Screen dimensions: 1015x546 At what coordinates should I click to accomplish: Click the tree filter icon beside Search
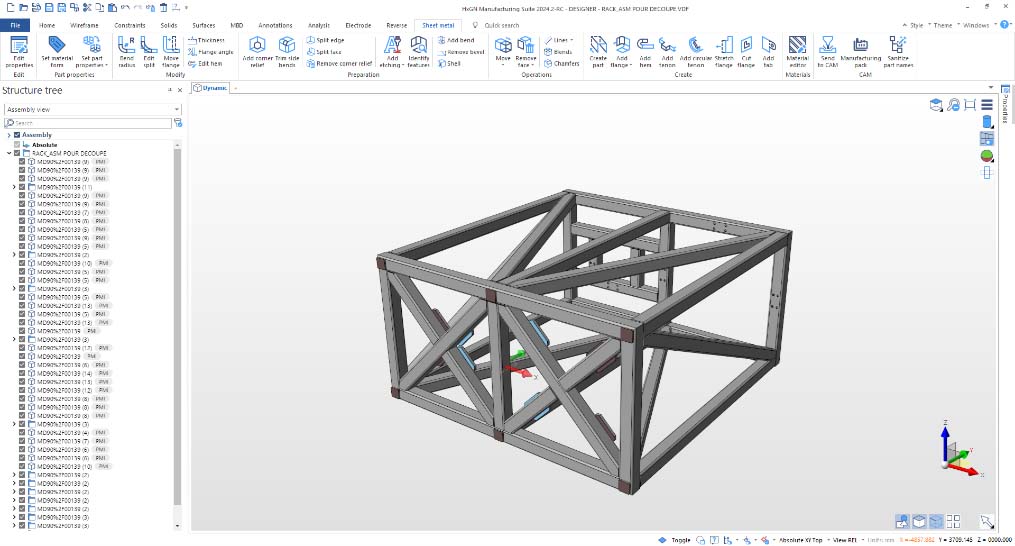pos(178,122)
